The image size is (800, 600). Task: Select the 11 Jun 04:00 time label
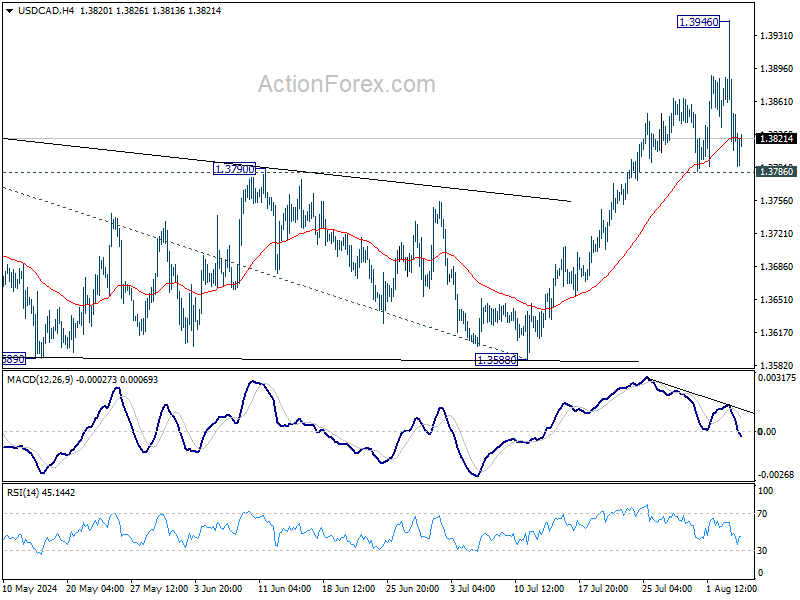tap(285, 589)
